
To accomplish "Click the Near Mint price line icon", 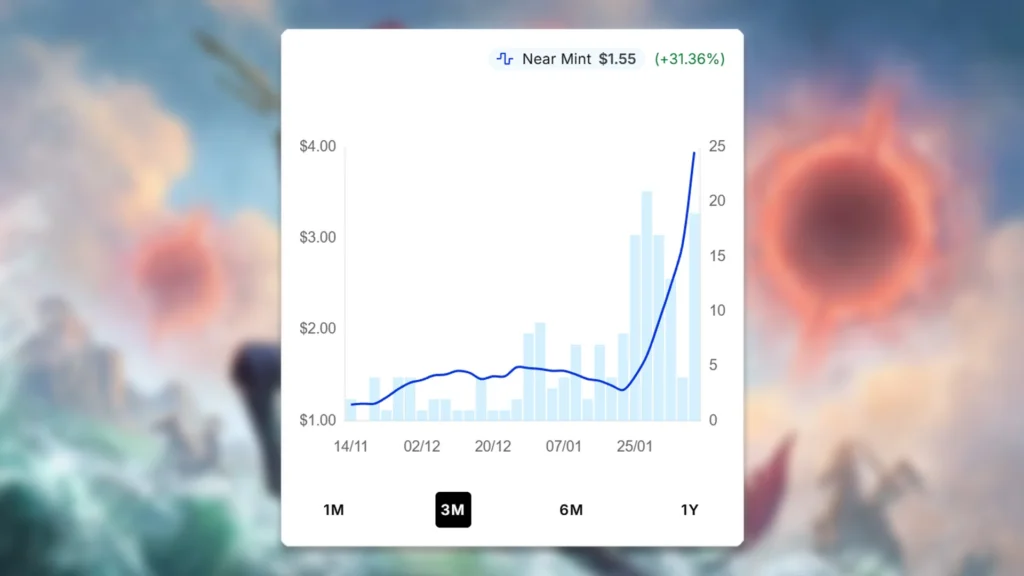I will (504, 59).
